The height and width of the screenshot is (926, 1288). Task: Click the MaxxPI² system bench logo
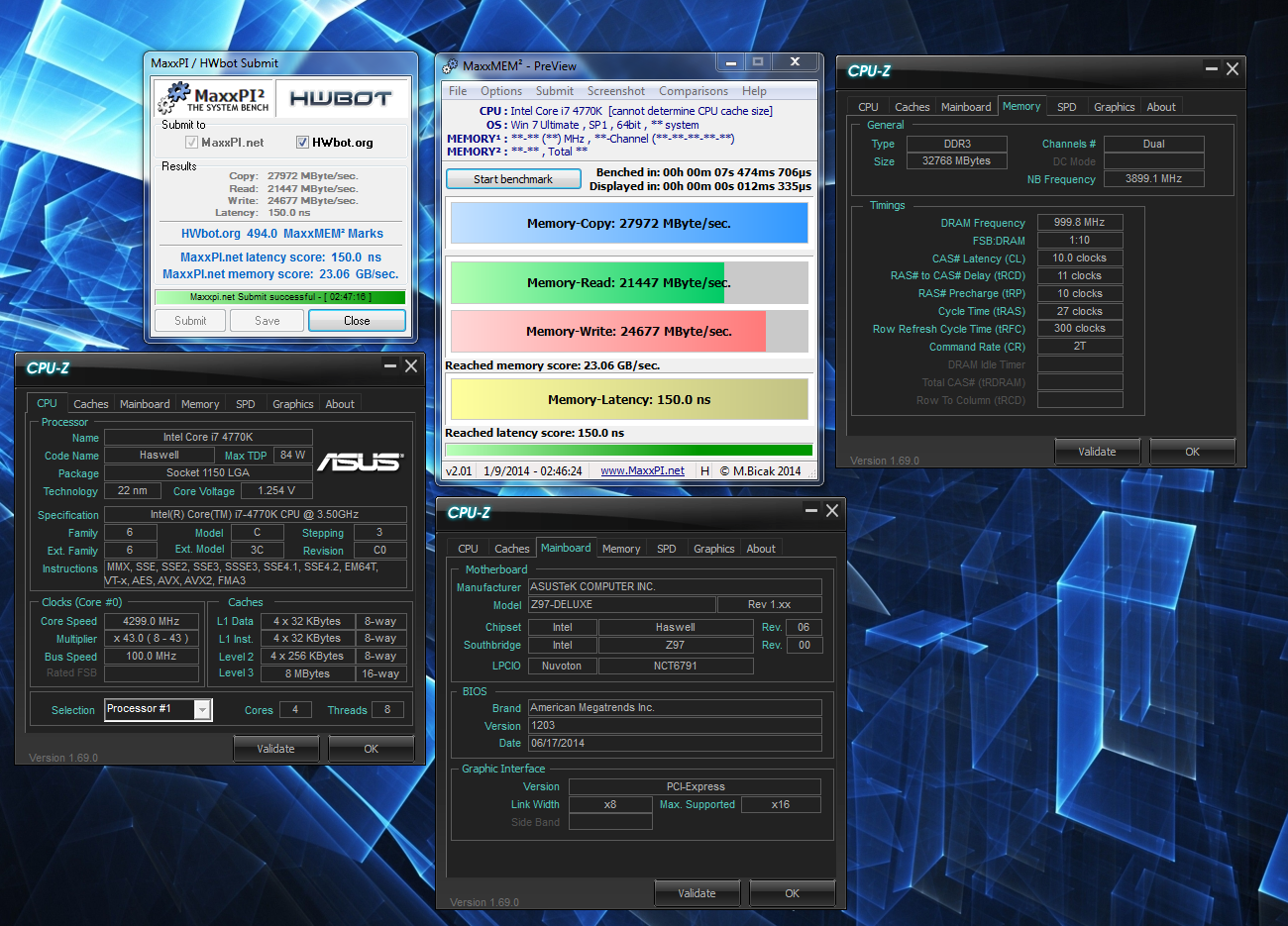(214, 98)
